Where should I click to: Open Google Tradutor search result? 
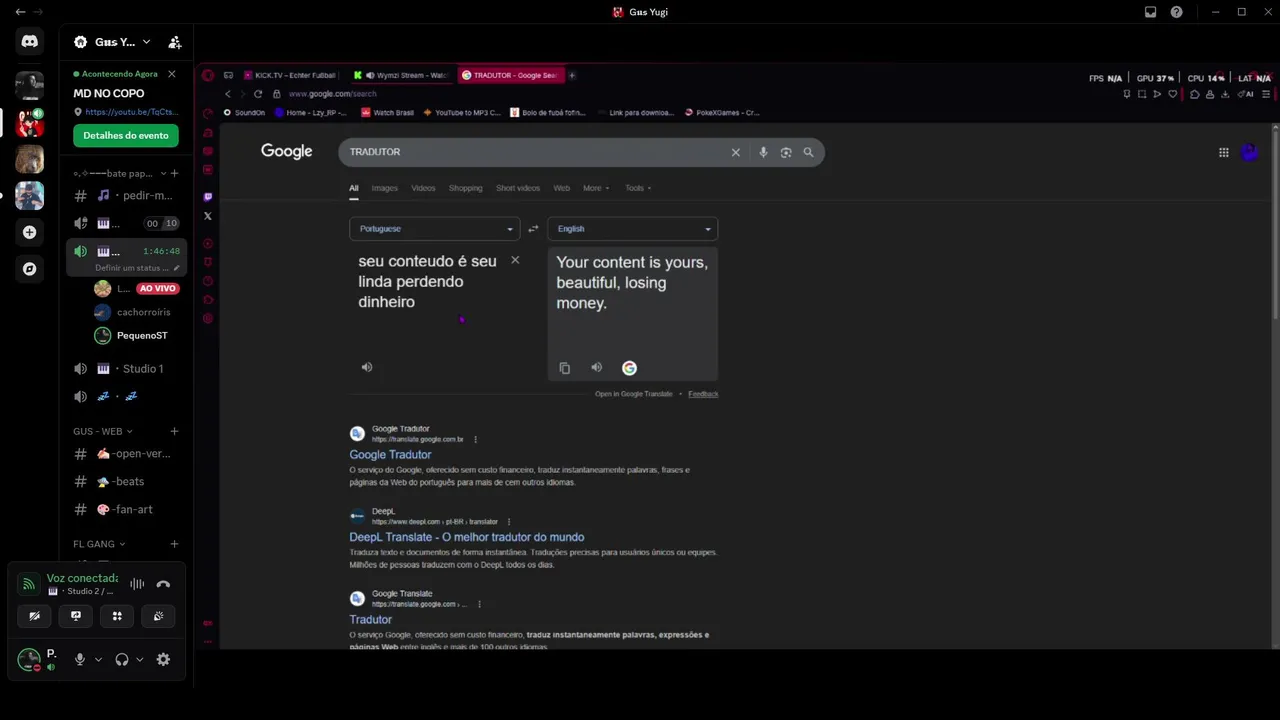point(390,455)
